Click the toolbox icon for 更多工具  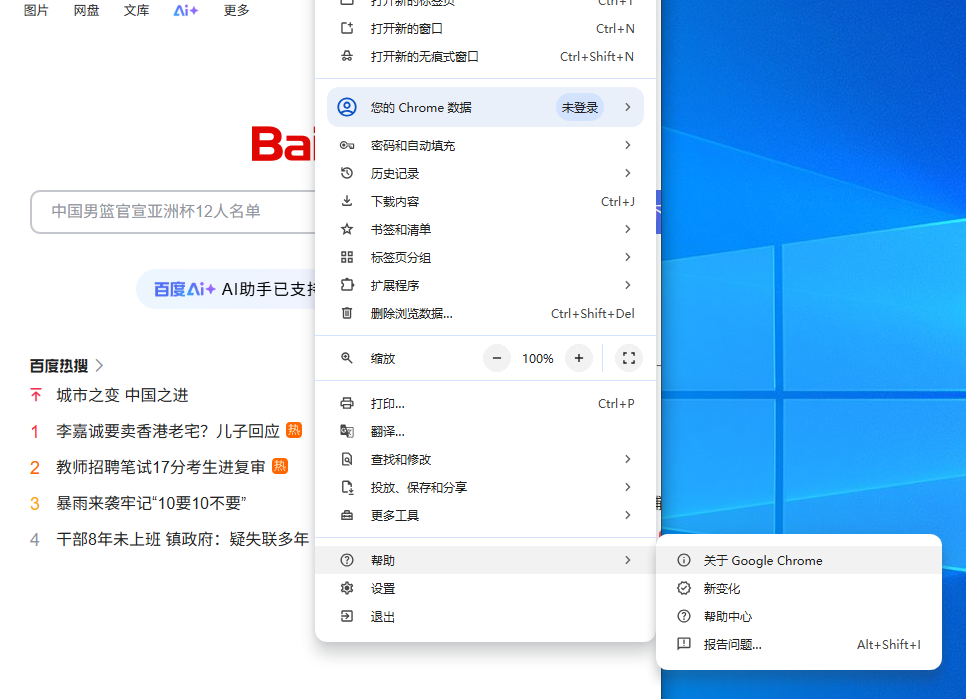pyautogui.click(x=347, y=515)
